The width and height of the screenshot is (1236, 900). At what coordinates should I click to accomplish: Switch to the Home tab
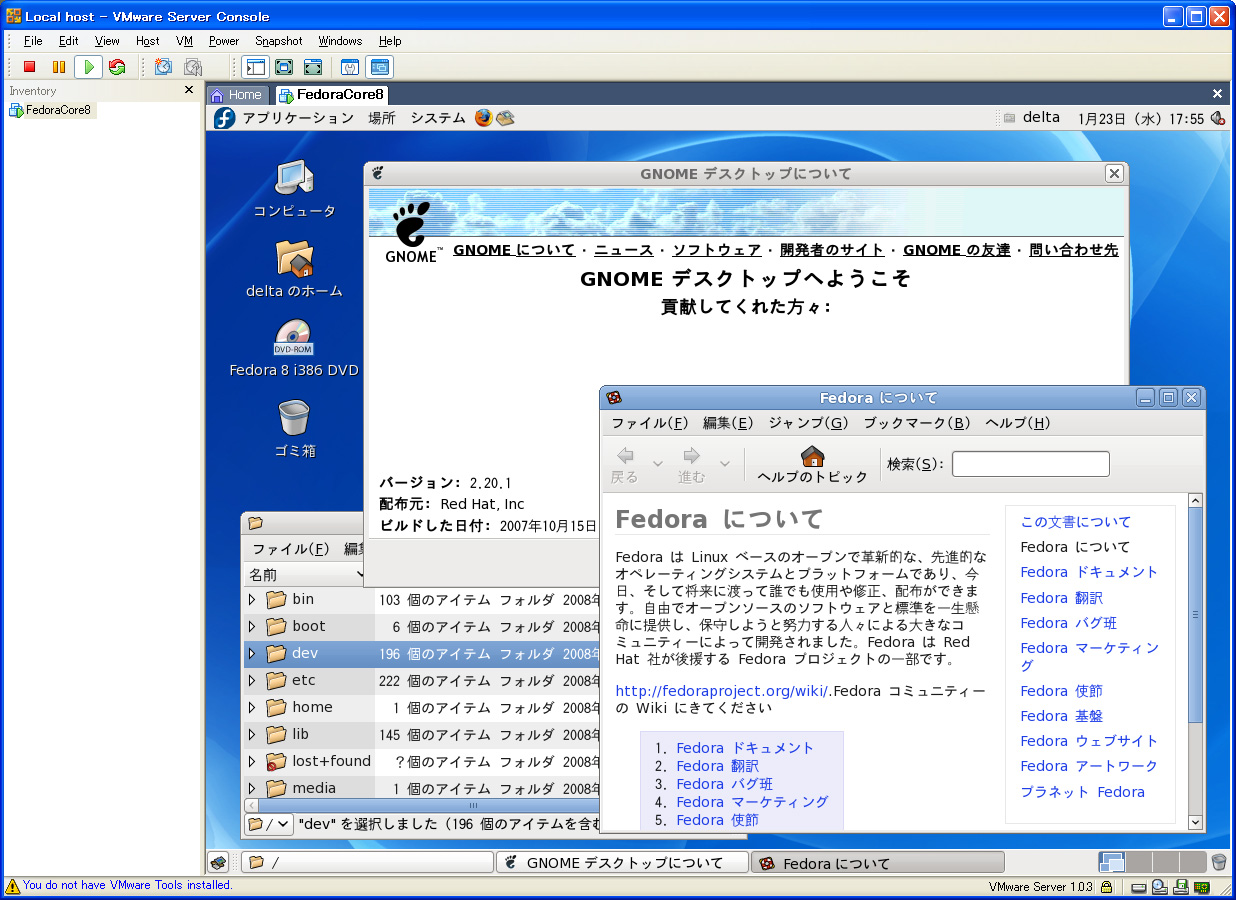tap(236, 95)
